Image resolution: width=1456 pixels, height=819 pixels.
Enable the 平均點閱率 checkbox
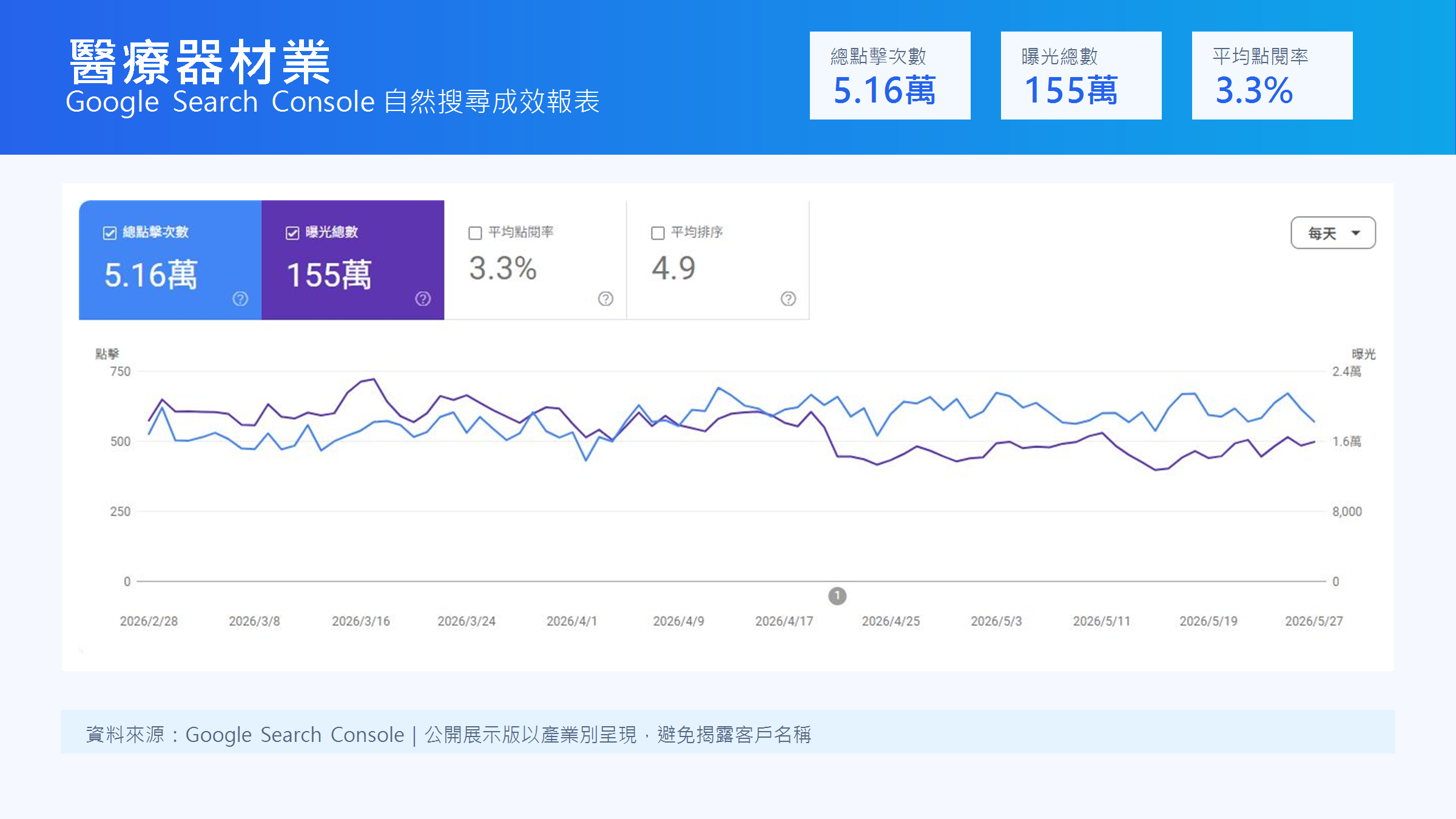click(x=475, y=233)
